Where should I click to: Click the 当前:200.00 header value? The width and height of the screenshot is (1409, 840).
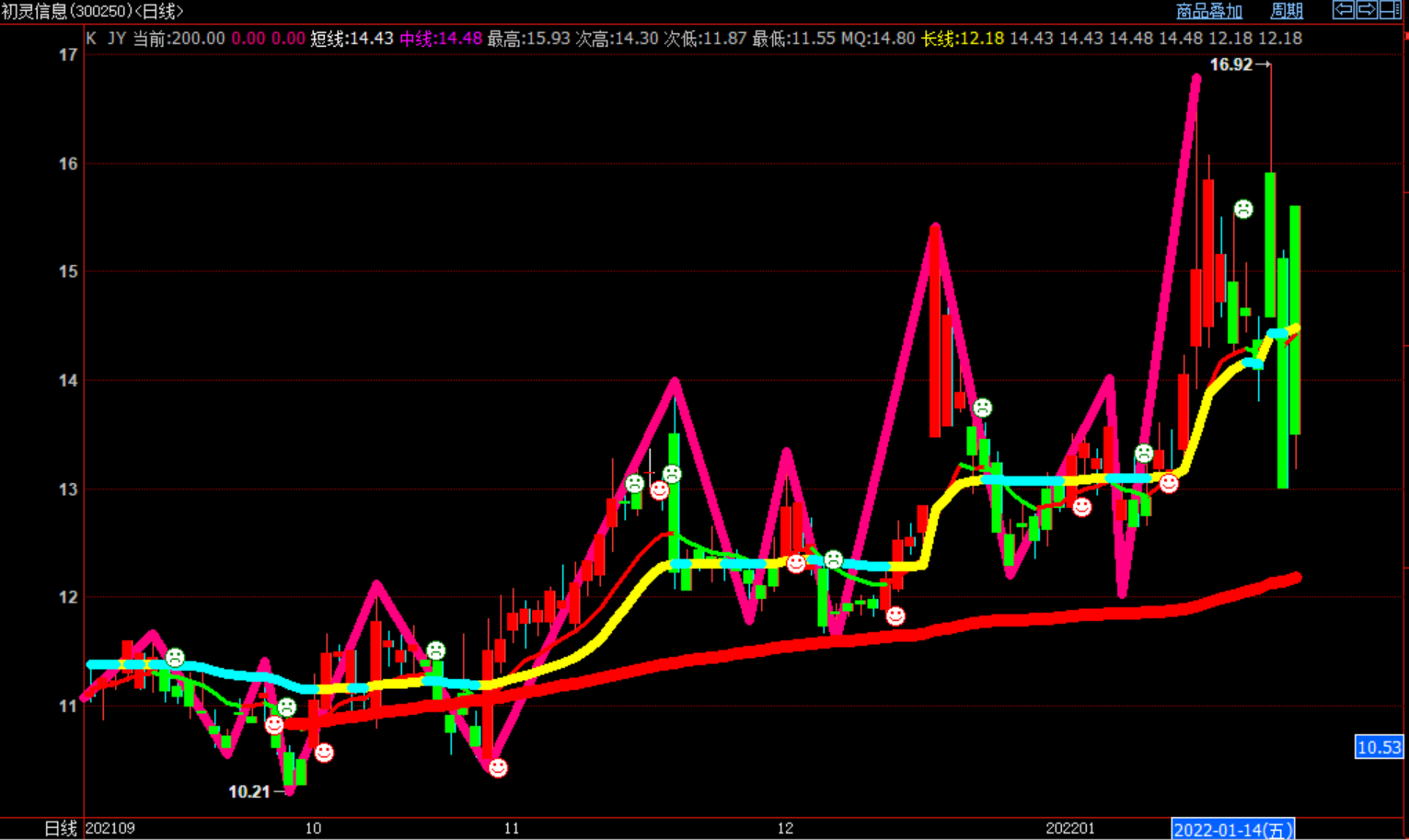(179, 39)
